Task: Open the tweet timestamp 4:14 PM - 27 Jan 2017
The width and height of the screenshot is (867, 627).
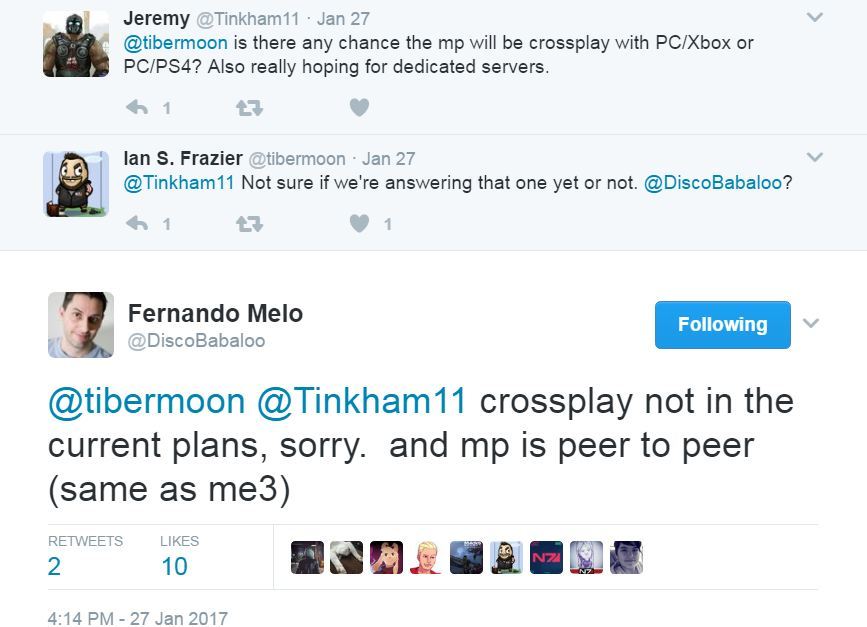Action: tap(137, 618)
